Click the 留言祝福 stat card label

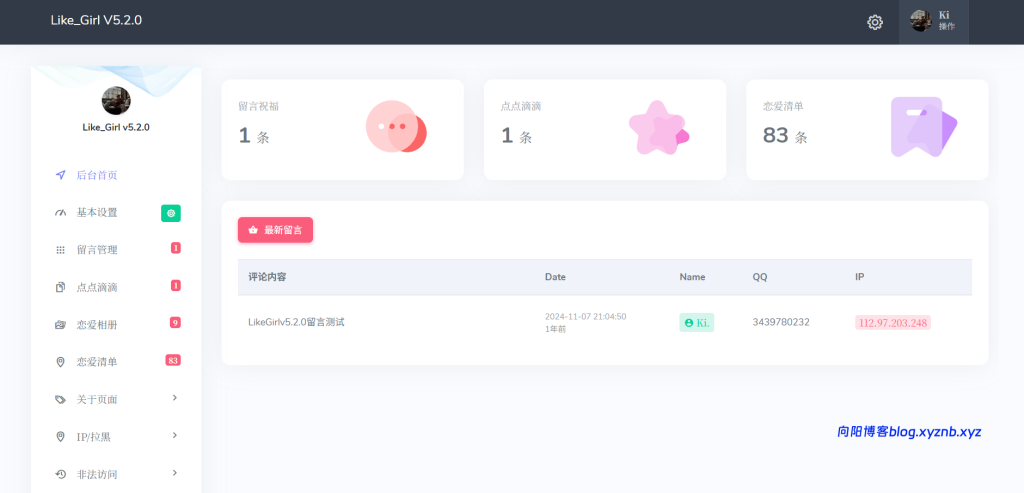[x=259, y=106]
